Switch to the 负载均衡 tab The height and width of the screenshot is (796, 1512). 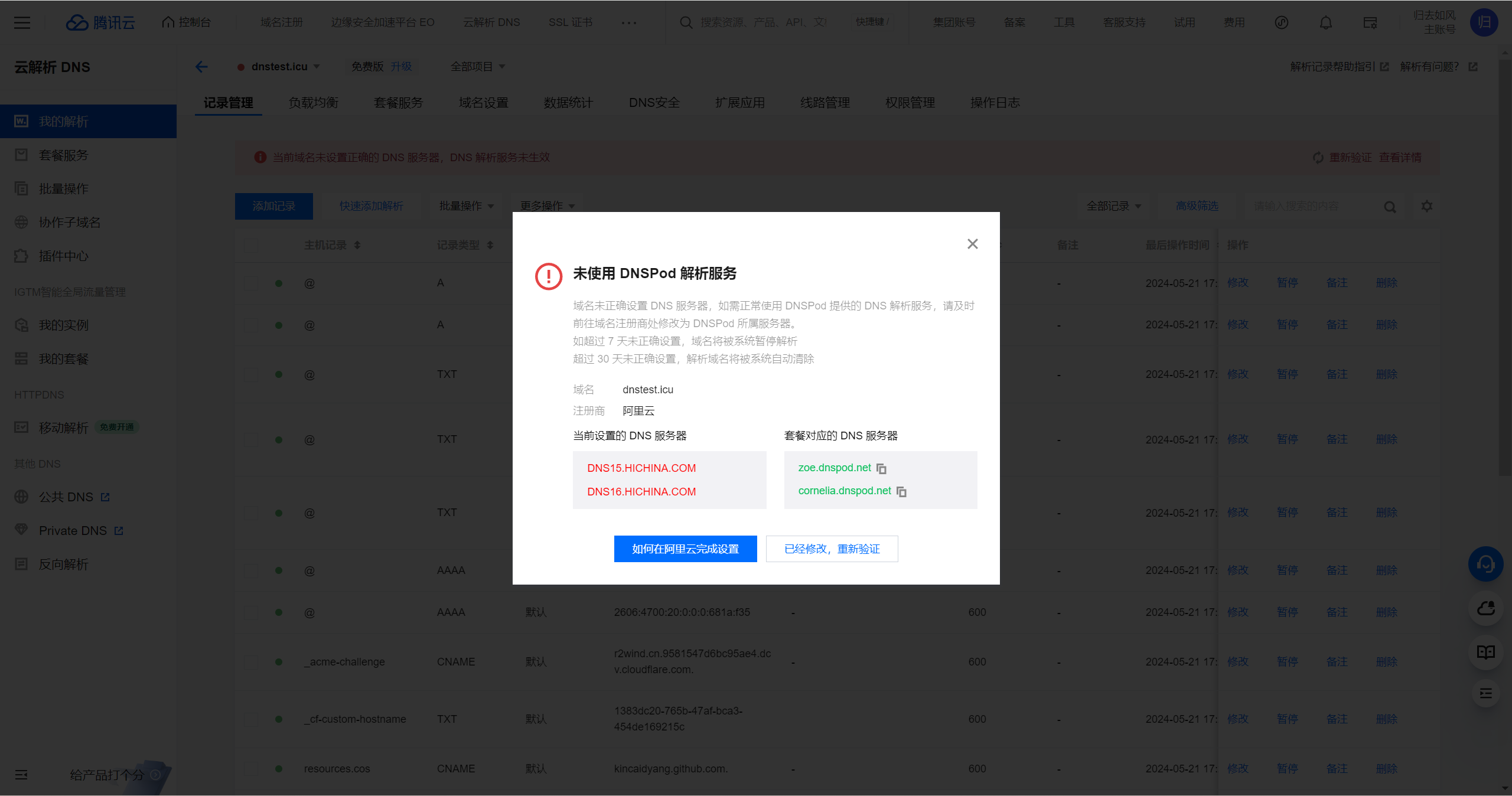tap(313, 103)
